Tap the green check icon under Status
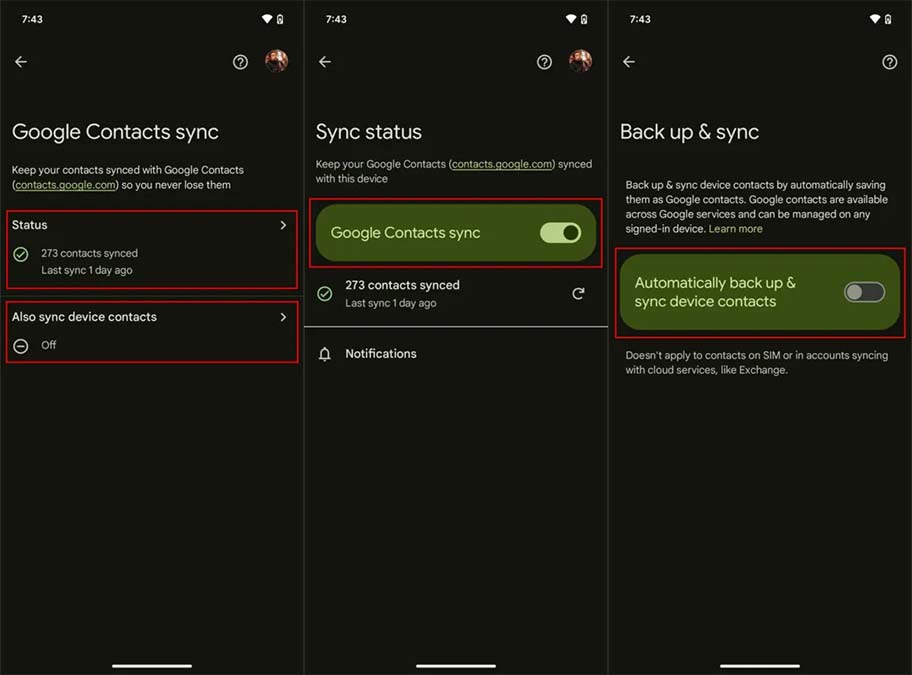 pyautogui.click(x=21, y=255)
